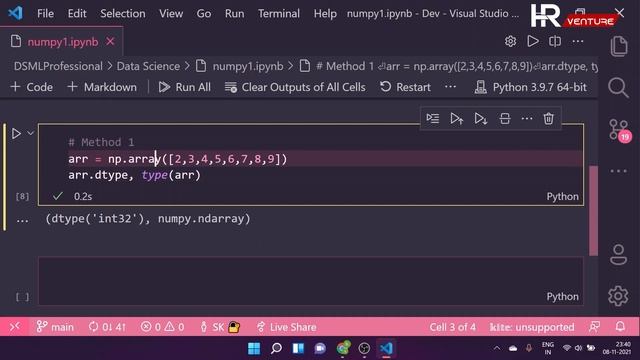Screen dimensions: 640x360
Task: Open editor title More Actions ellipsis
Action: (578, 41)
